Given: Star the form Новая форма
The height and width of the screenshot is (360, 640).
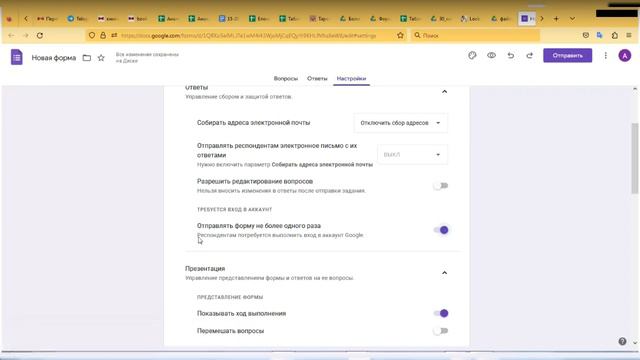Looking at the screenshot, I should [x=101, y=58].
